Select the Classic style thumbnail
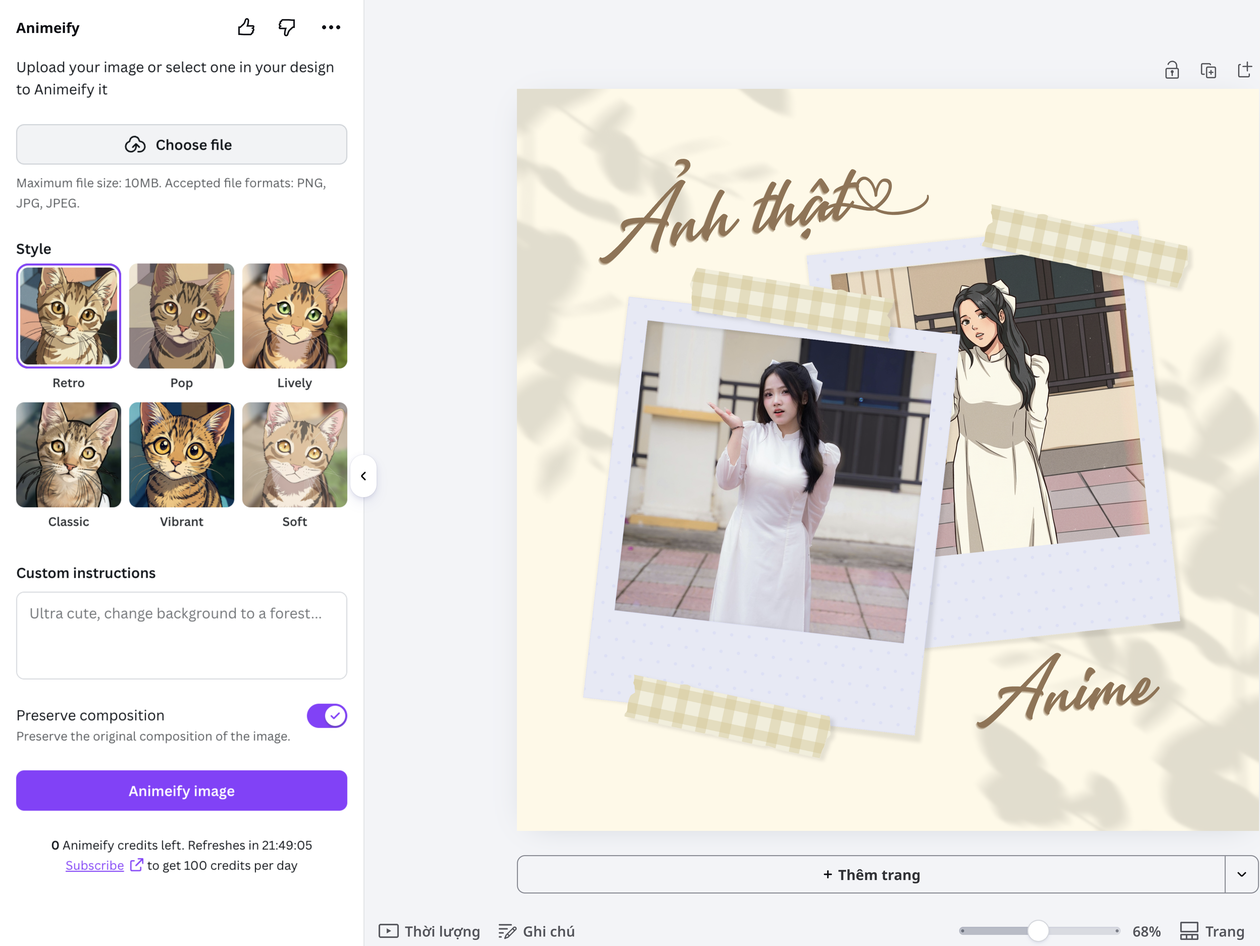Image resolution: width=1260 pixels, height=946 pixels. (x=69, y=455)
